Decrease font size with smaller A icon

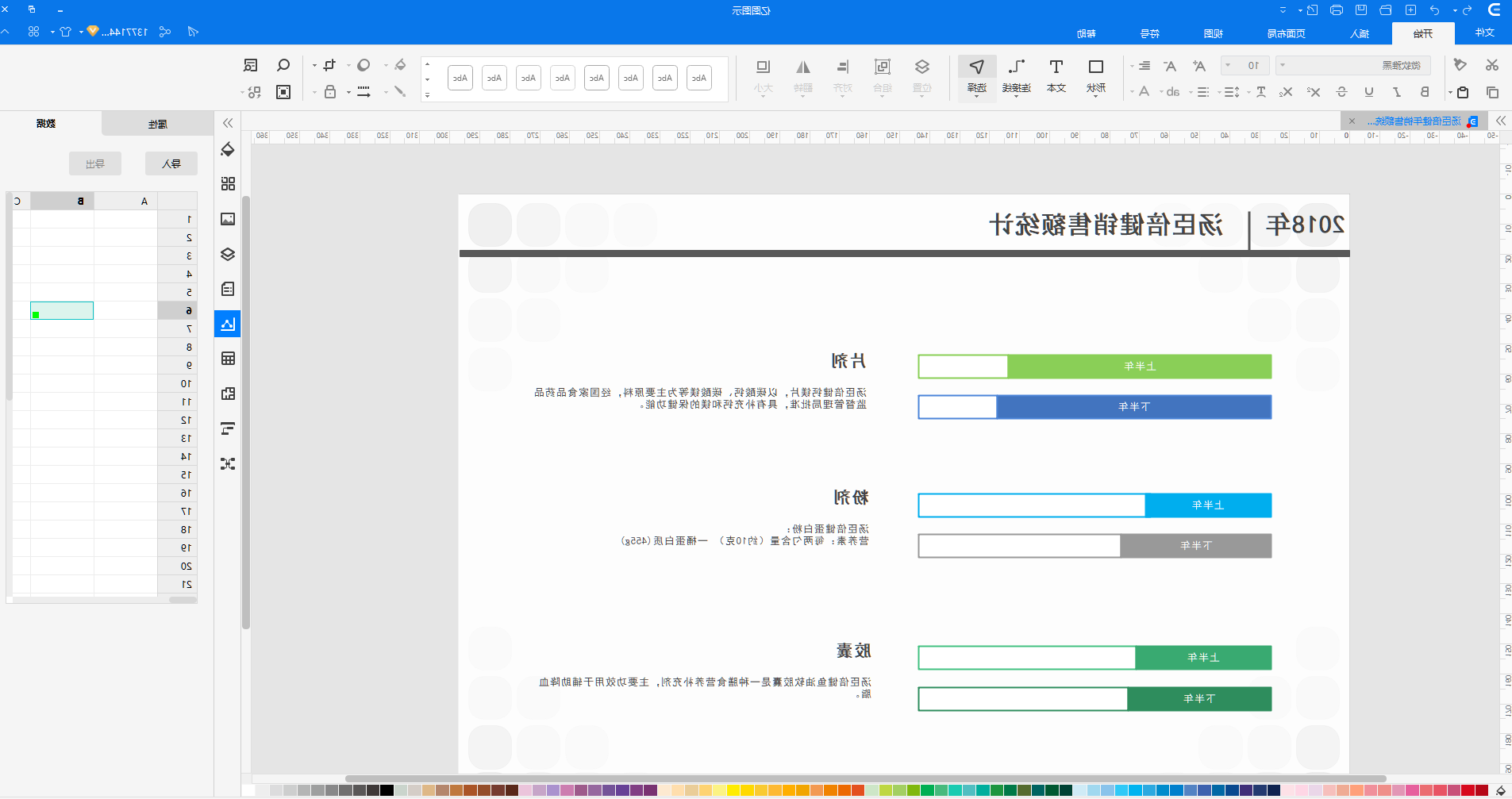coord(1170,66)
